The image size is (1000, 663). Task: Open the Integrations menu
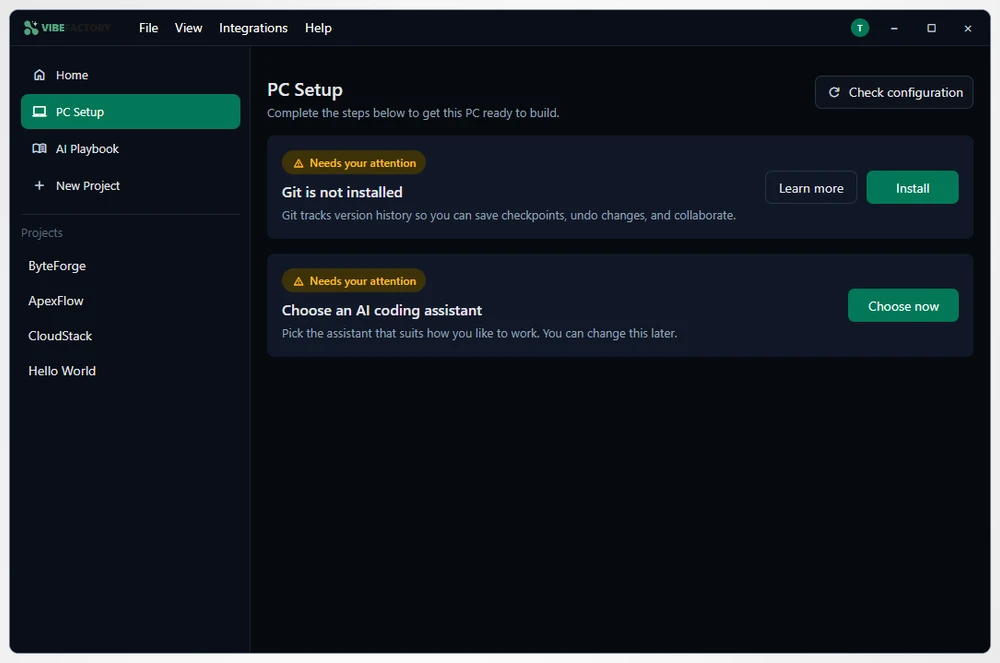pyautogui.click(x=253, y=28)
